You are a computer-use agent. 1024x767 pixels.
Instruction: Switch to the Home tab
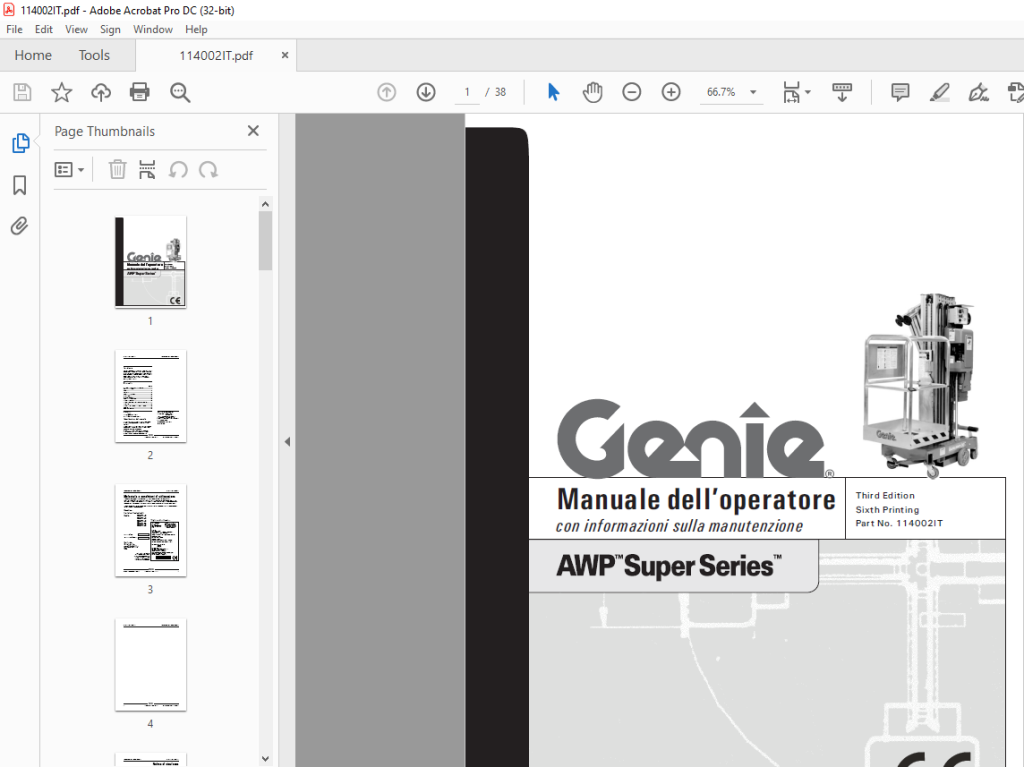[33, 56]
